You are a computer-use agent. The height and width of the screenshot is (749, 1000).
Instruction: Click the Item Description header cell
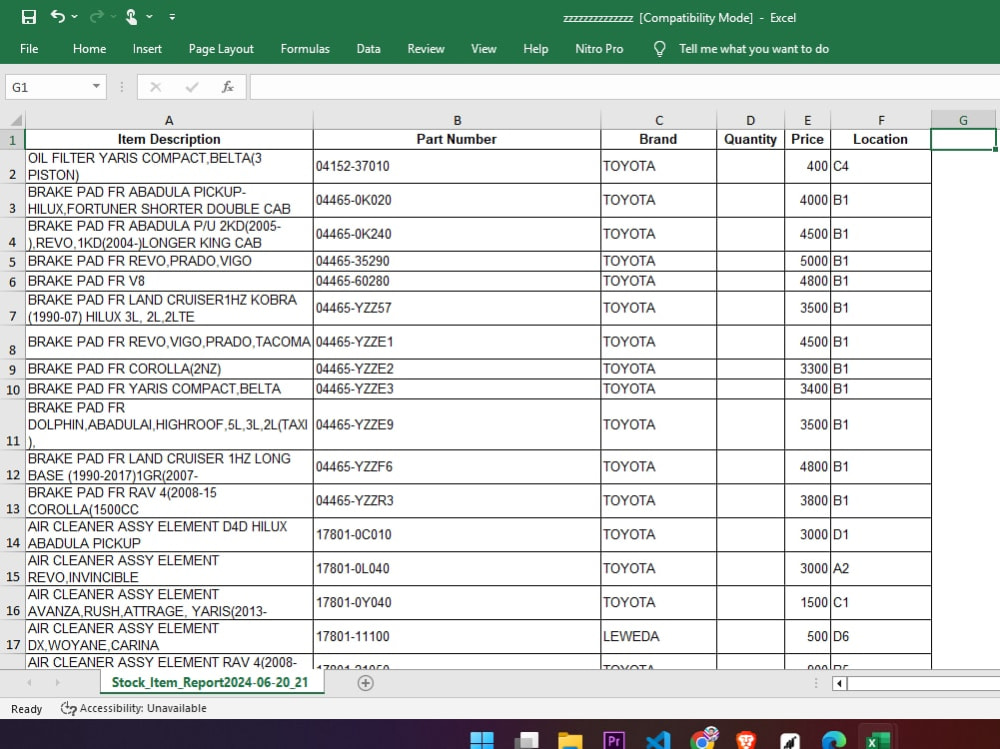click(169, 140)
